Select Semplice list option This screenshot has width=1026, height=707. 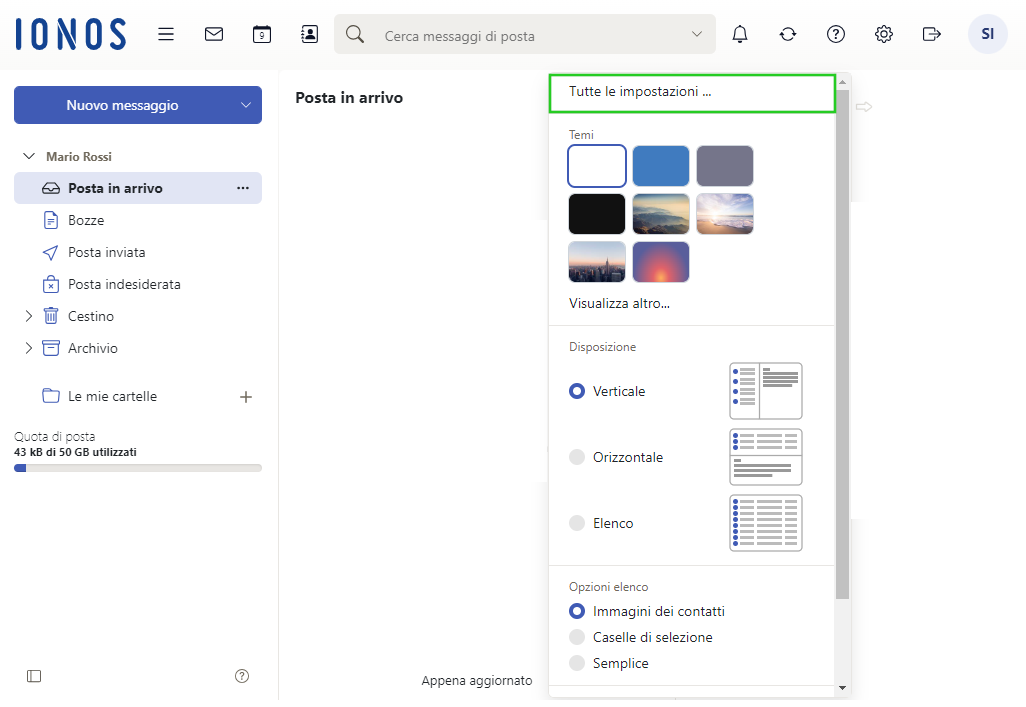576,663
